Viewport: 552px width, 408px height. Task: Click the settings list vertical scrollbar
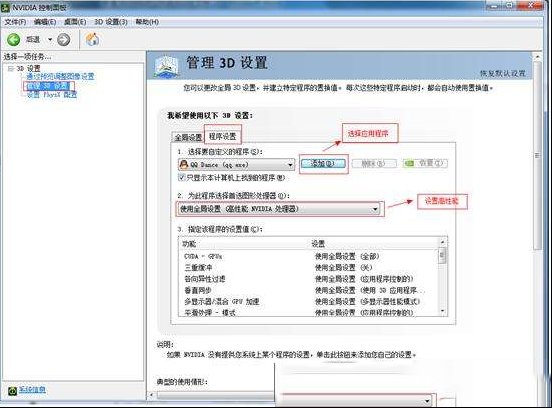(x=443, y=277)
